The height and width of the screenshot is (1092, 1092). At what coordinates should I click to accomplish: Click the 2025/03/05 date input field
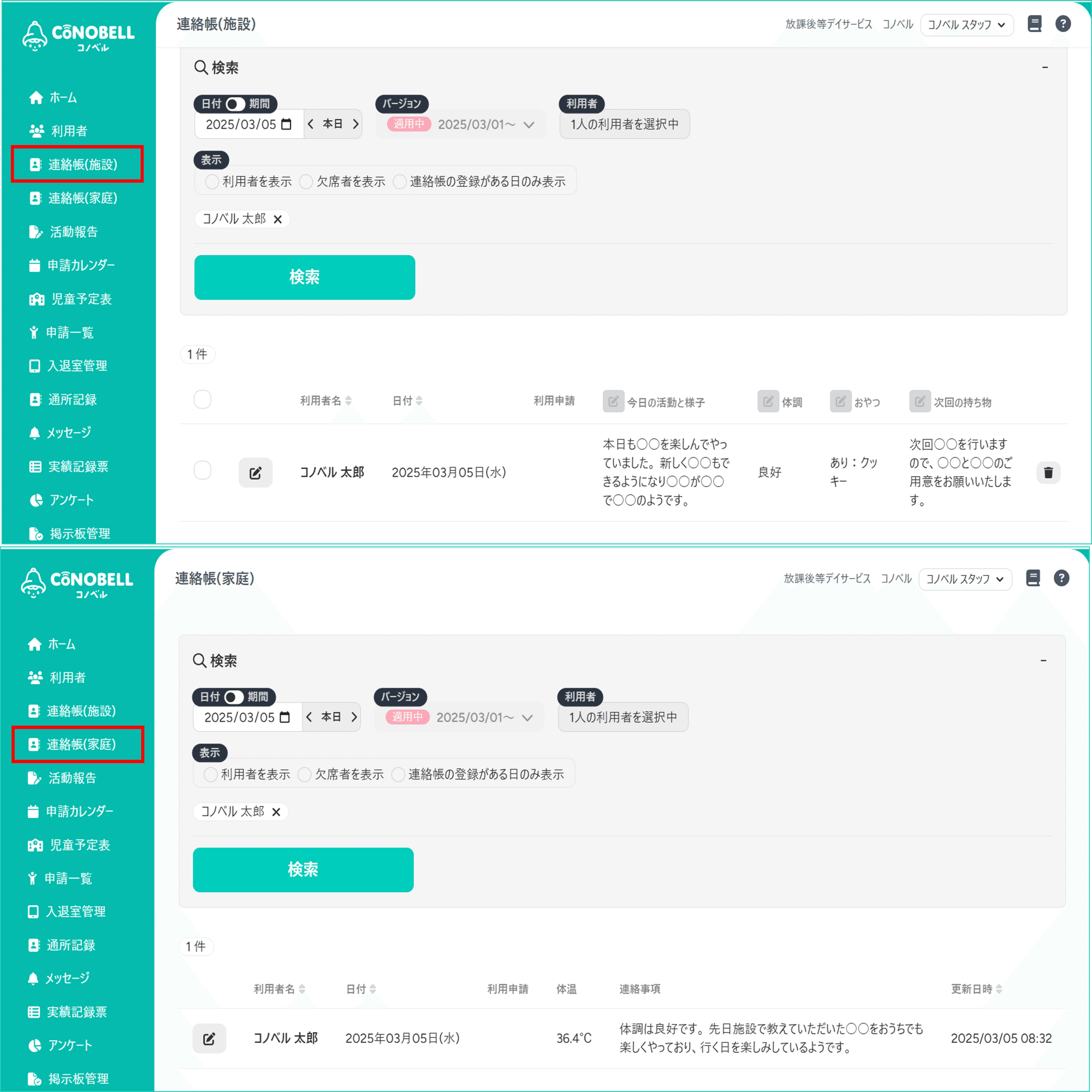pyautogui.click(x=243, y=124)
